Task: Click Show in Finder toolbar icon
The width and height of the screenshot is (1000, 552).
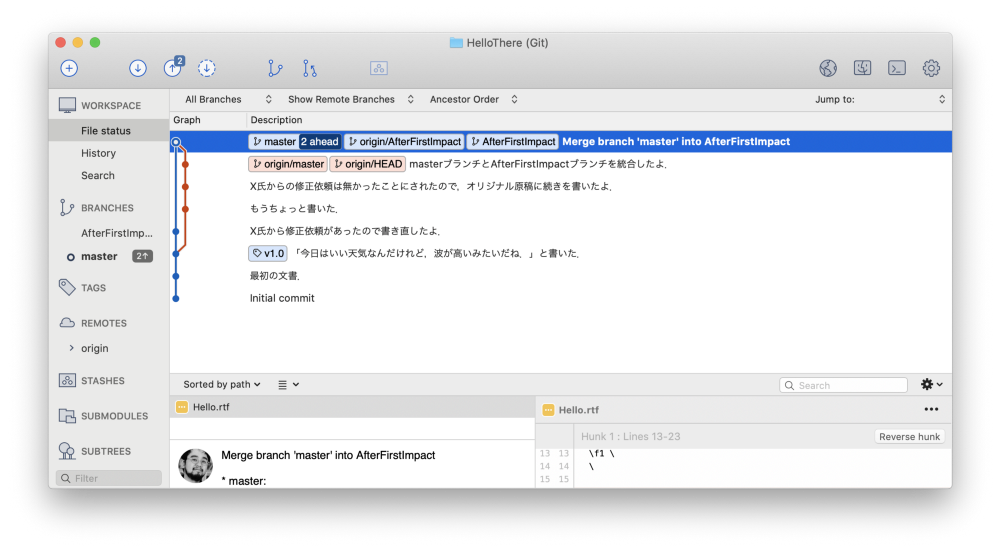Action: 862,68
